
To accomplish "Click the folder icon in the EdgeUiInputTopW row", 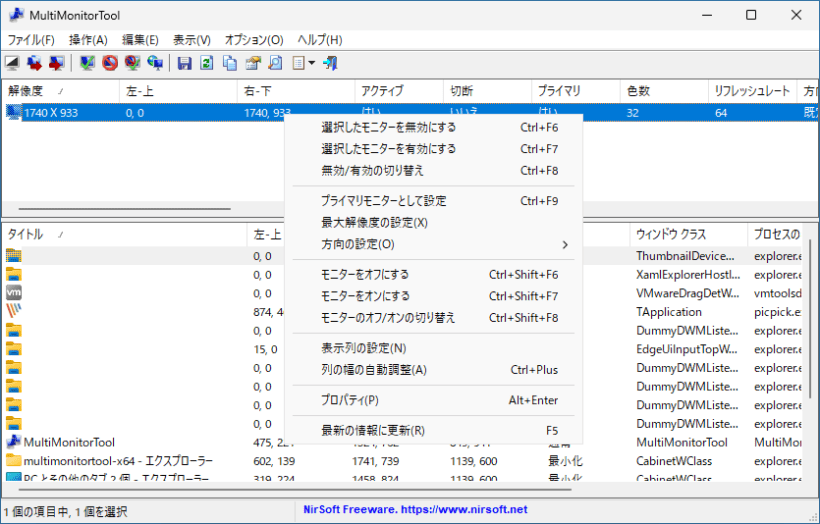I will (14, 349).
